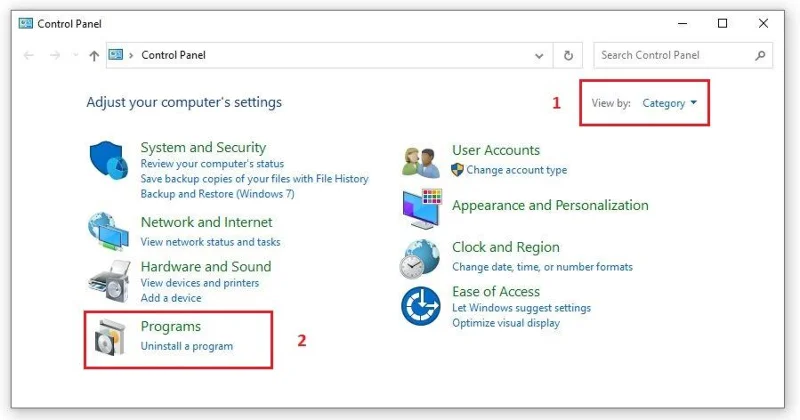Click the Ease of Access icon
The image size is (800, 420).
pos(421,305)
